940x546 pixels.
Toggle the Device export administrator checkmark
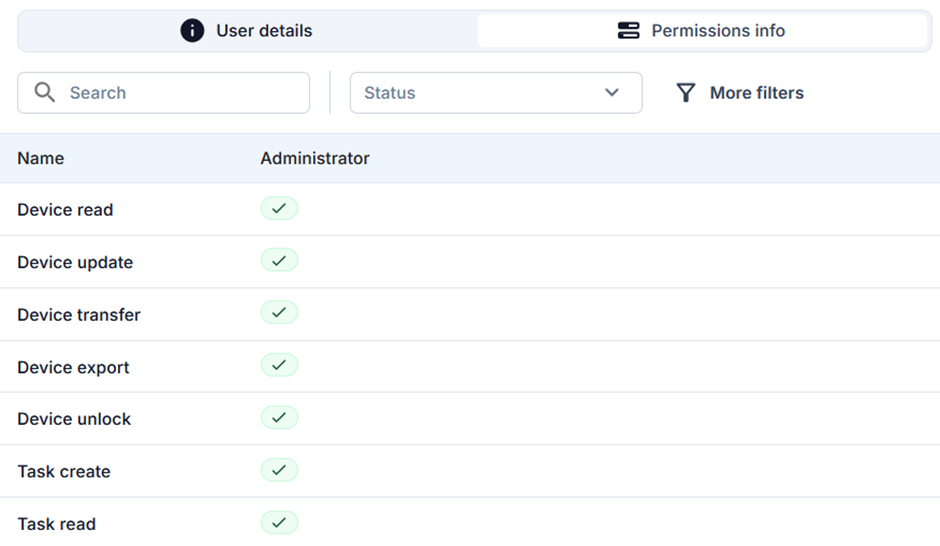(x=279, y=365)
